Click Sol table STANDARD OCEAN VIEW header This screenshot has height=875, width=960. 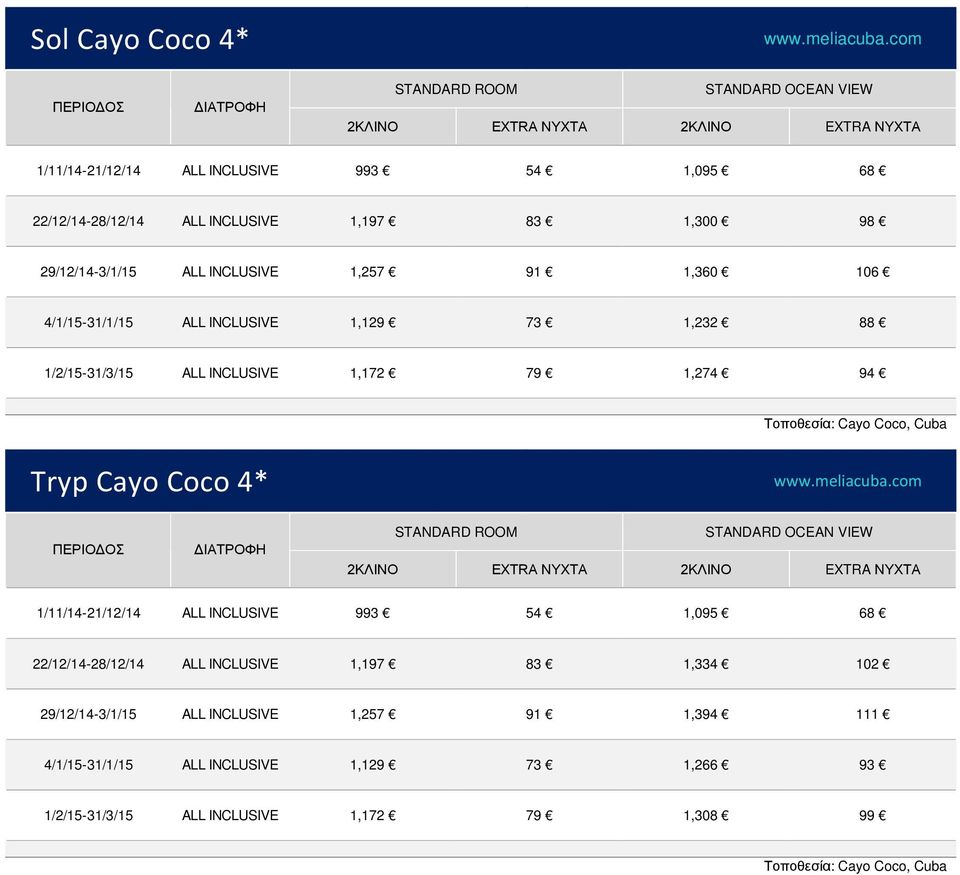[789, 89]
